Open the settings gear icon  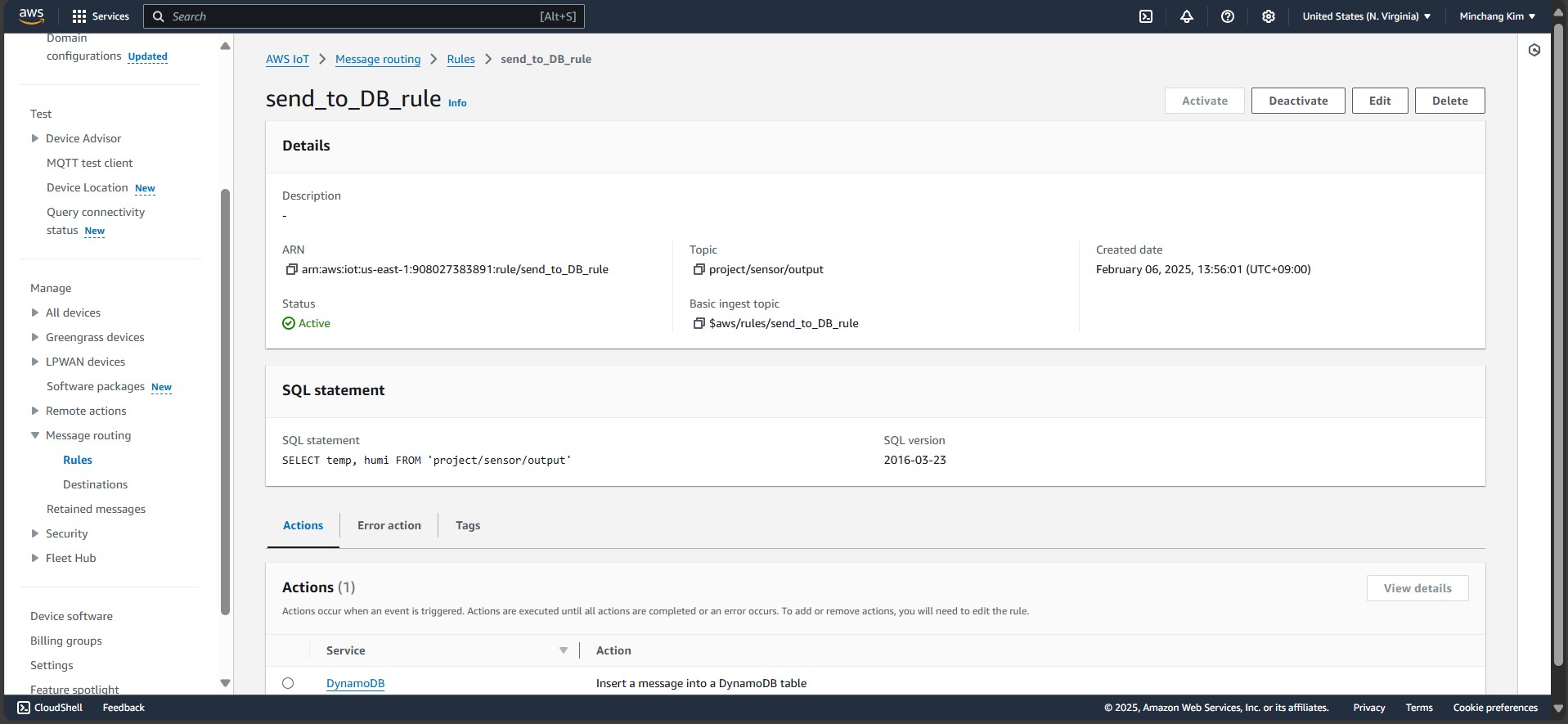[1269, 16]
